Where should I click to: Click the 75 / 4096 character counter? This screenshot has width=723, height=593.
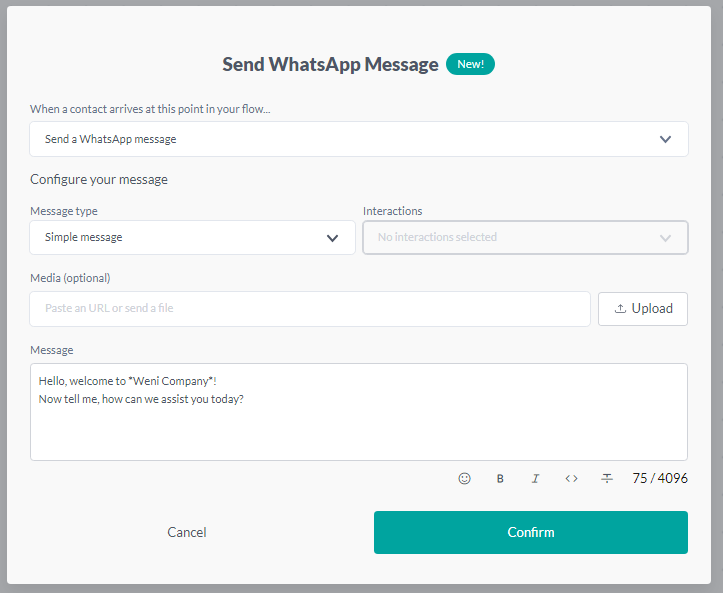(660, 479)
